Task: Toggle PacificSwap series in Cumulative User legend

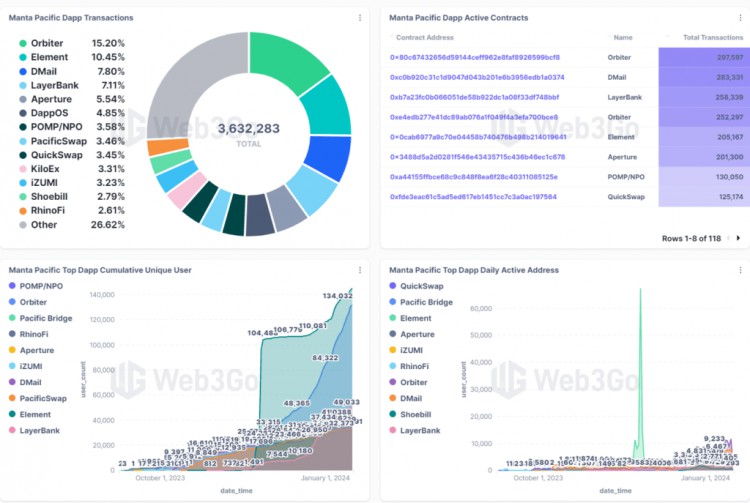Action: [x=38, y=399]
